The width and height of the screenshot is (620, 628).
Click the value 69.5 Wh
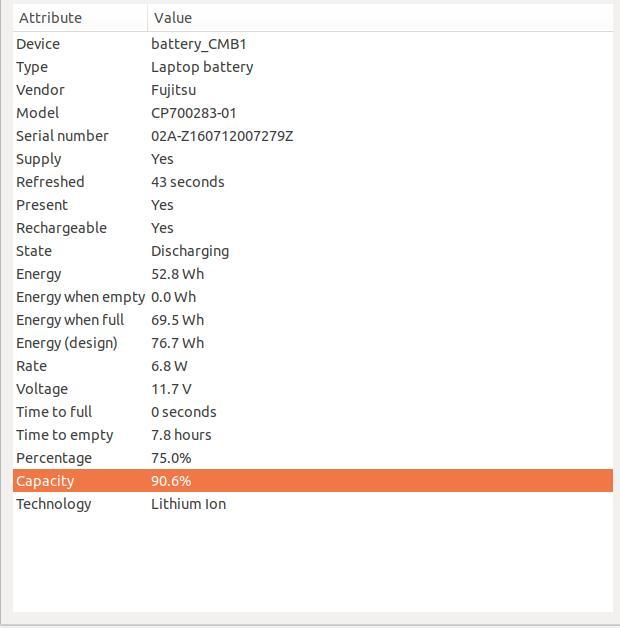pyautogui.click(x=177, y=320)
